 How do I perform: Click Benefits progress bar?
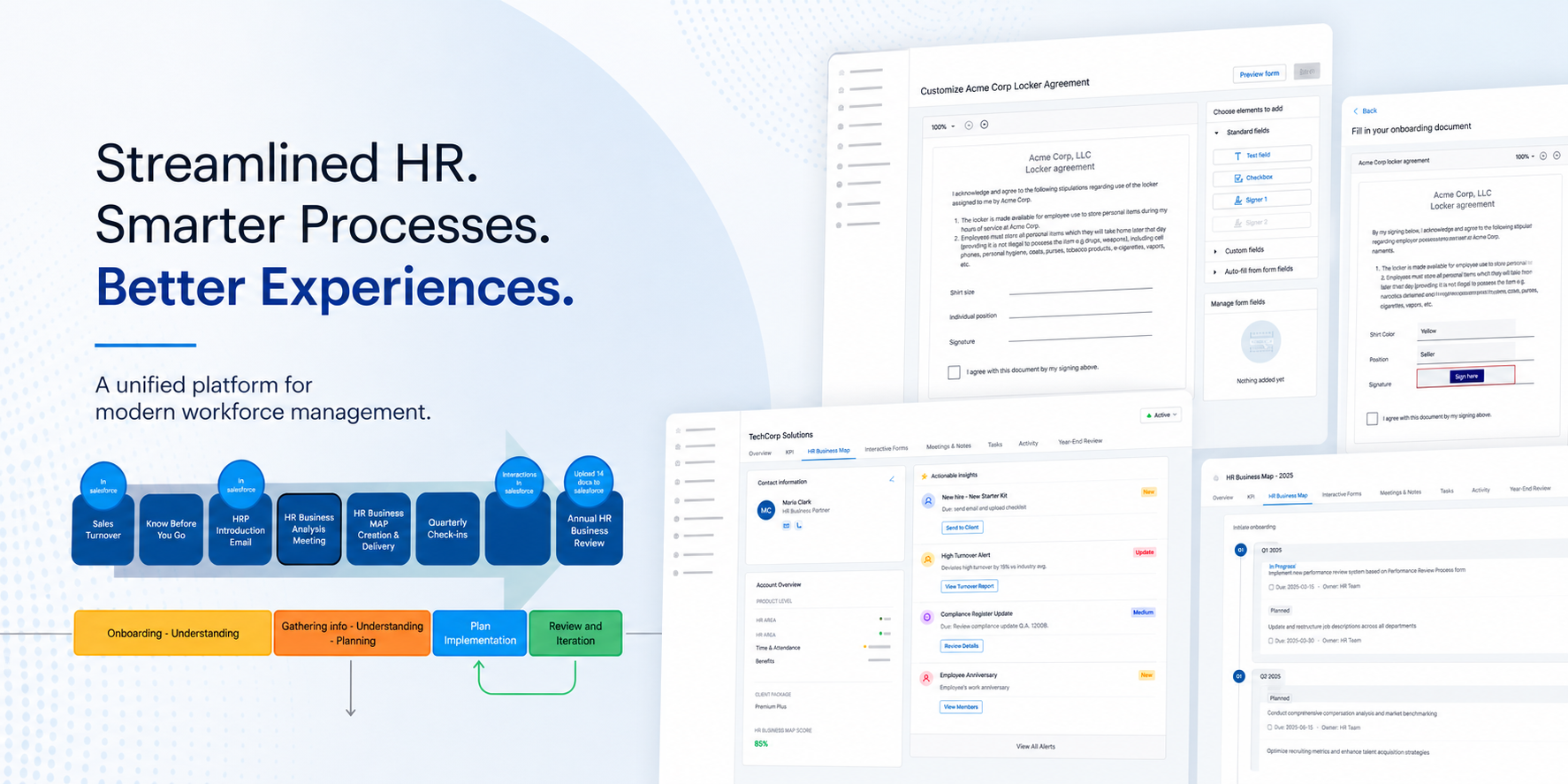(879, 660)
